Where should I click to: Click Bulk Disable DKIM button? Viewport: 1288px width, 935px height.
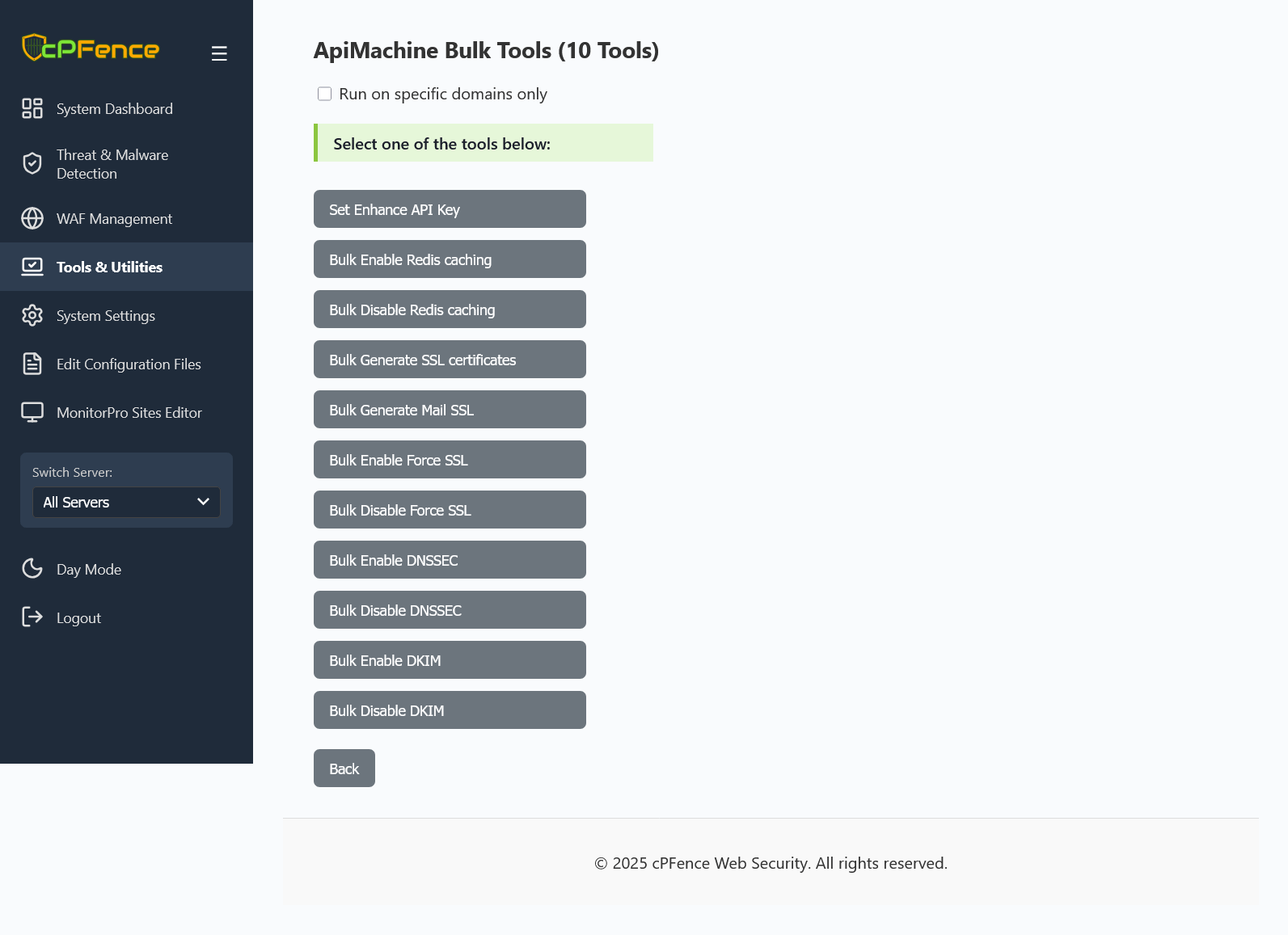(x=450, y=710)
